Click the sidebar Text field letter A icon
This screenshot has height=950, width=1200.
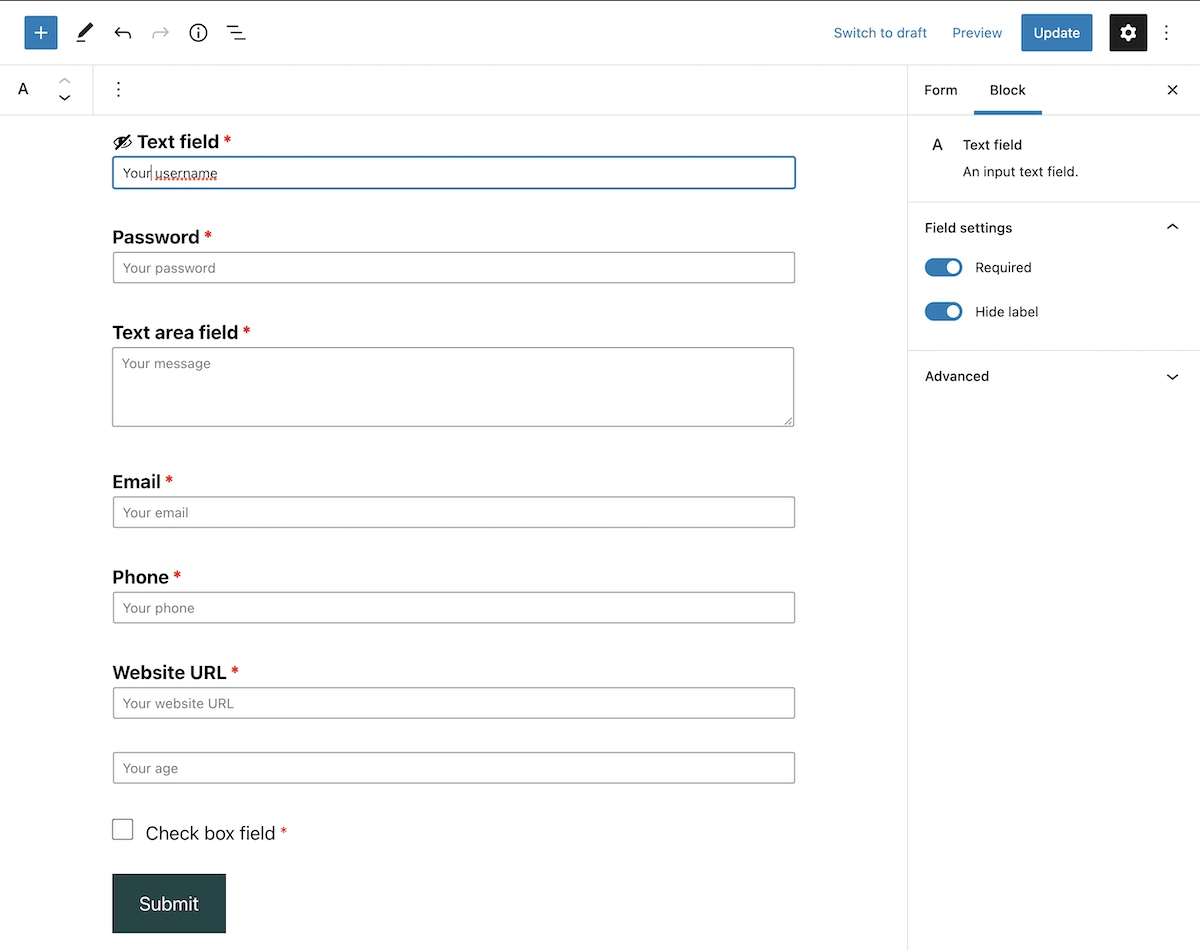[x=937, y=145]
